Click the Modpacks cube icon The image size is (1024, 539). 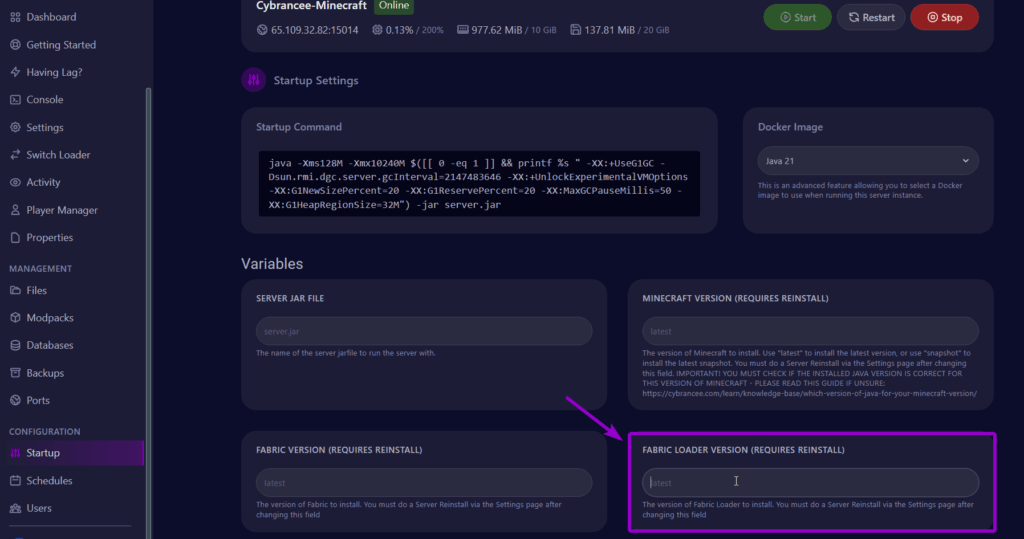pyautogui.click(x=15, y=318)
